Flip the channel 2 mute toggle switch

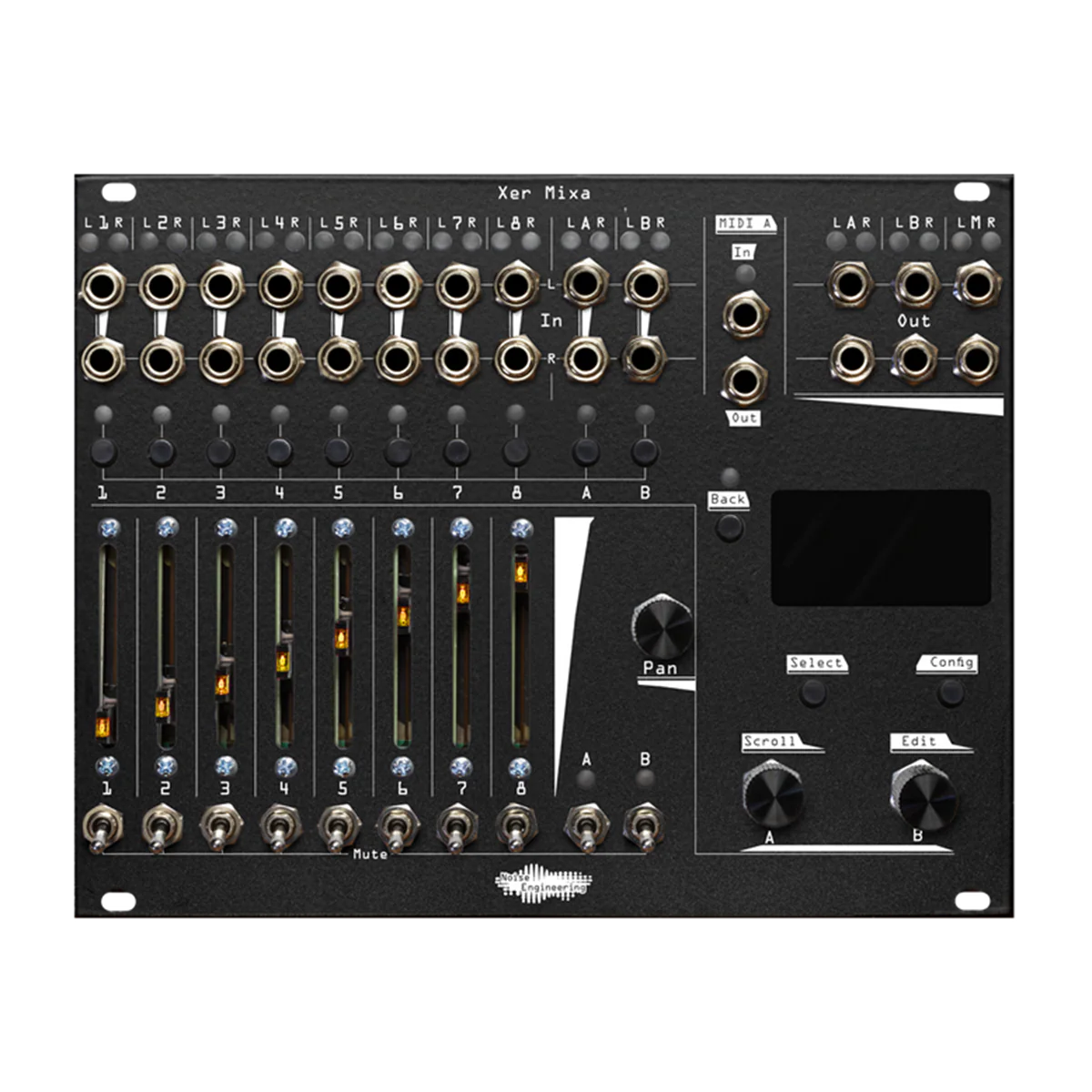161,827
